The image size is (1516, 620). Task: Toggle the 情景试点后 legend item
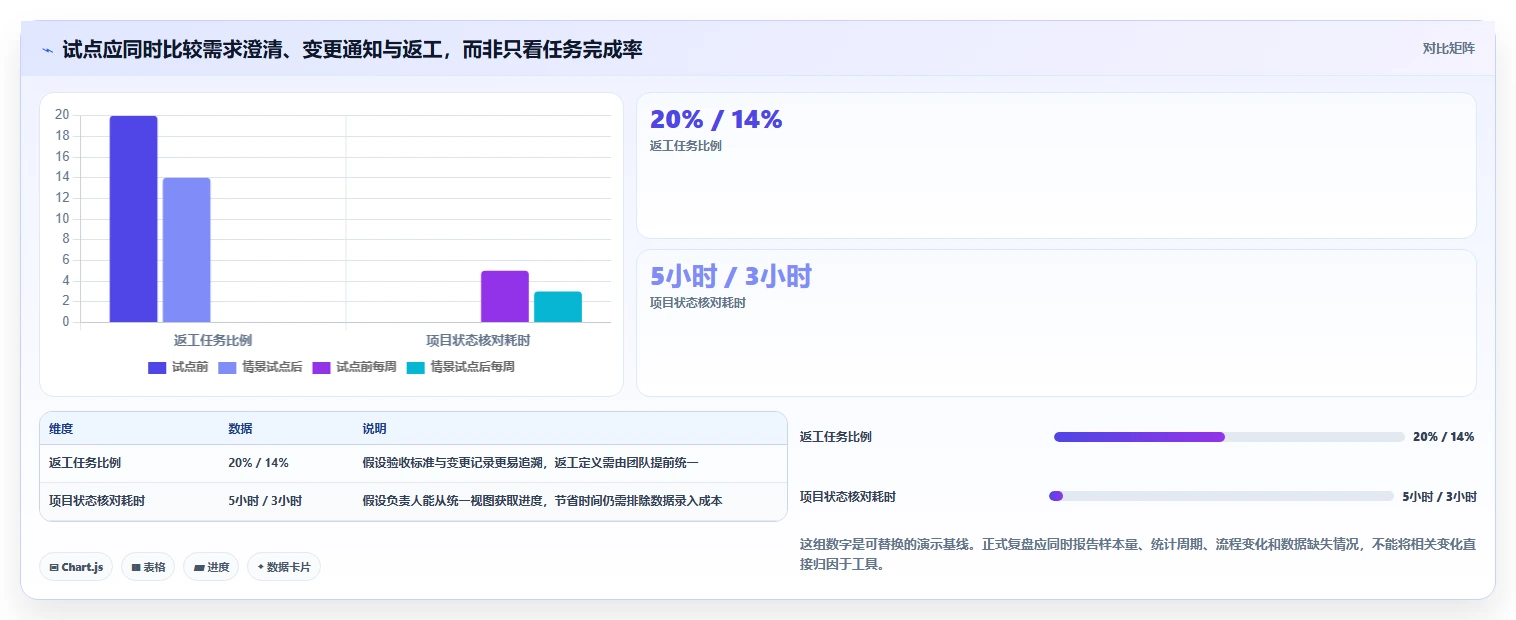260,367
